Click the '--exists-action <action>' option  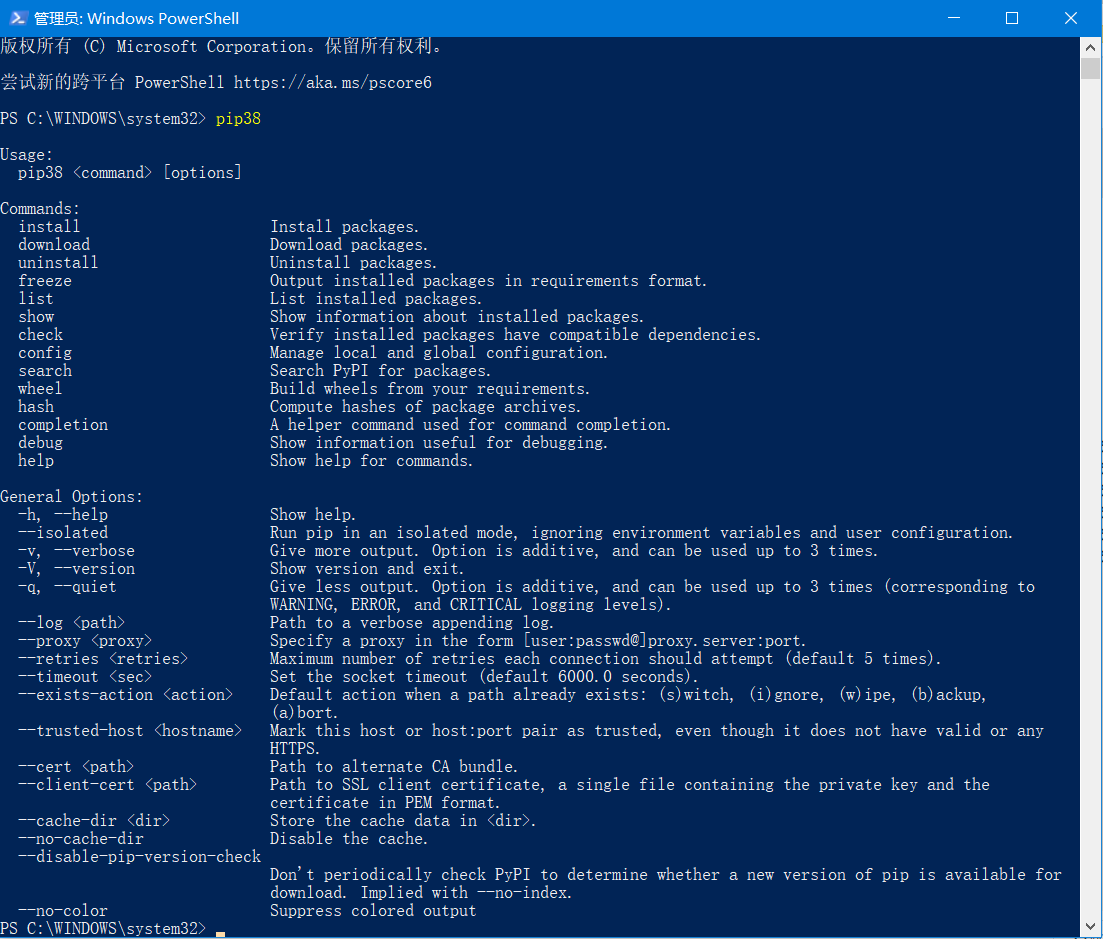pos(126,695)
